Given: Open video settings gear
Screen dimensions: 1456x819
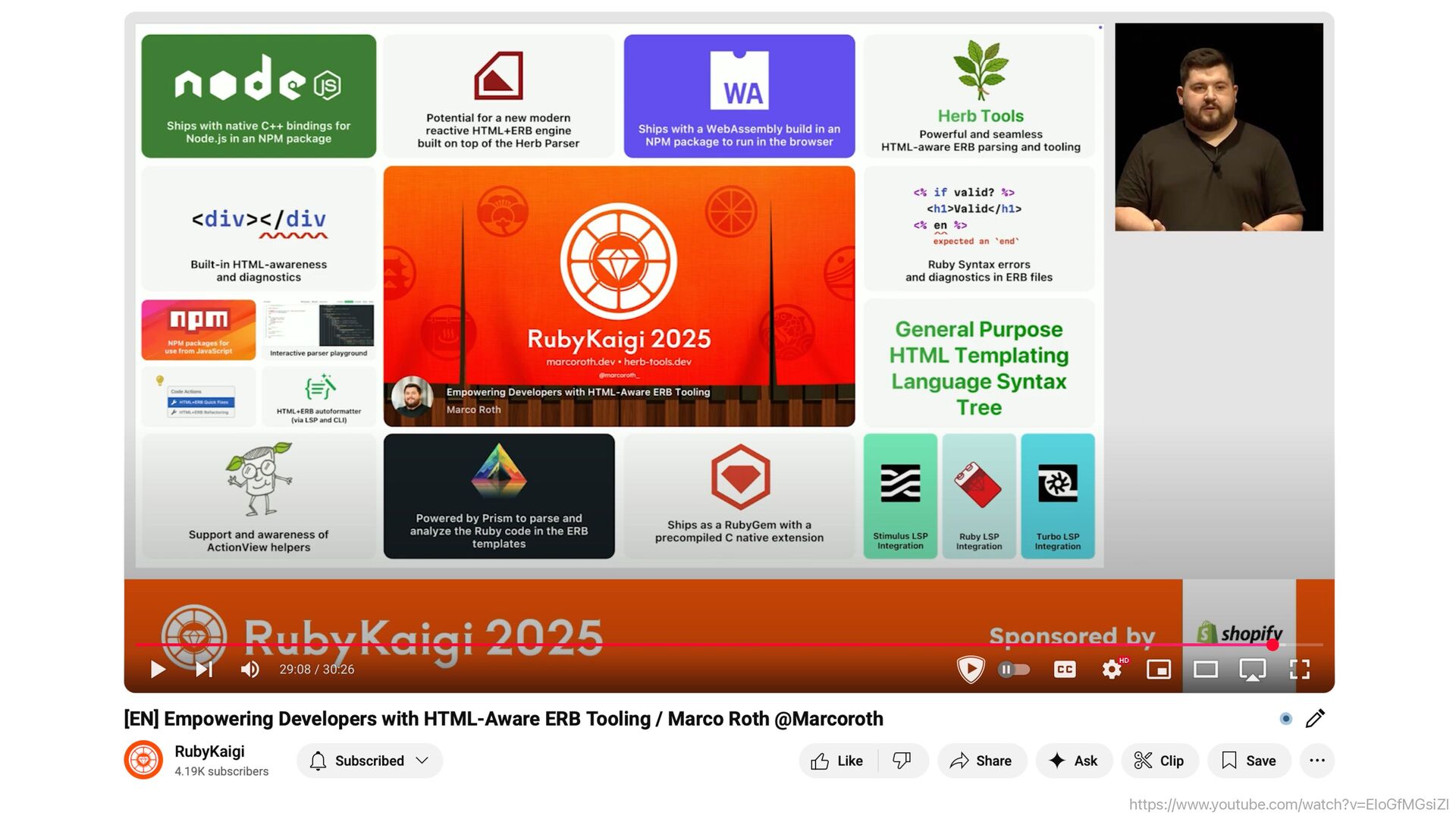Looking at the screenshot, I should pos(1112,669).
